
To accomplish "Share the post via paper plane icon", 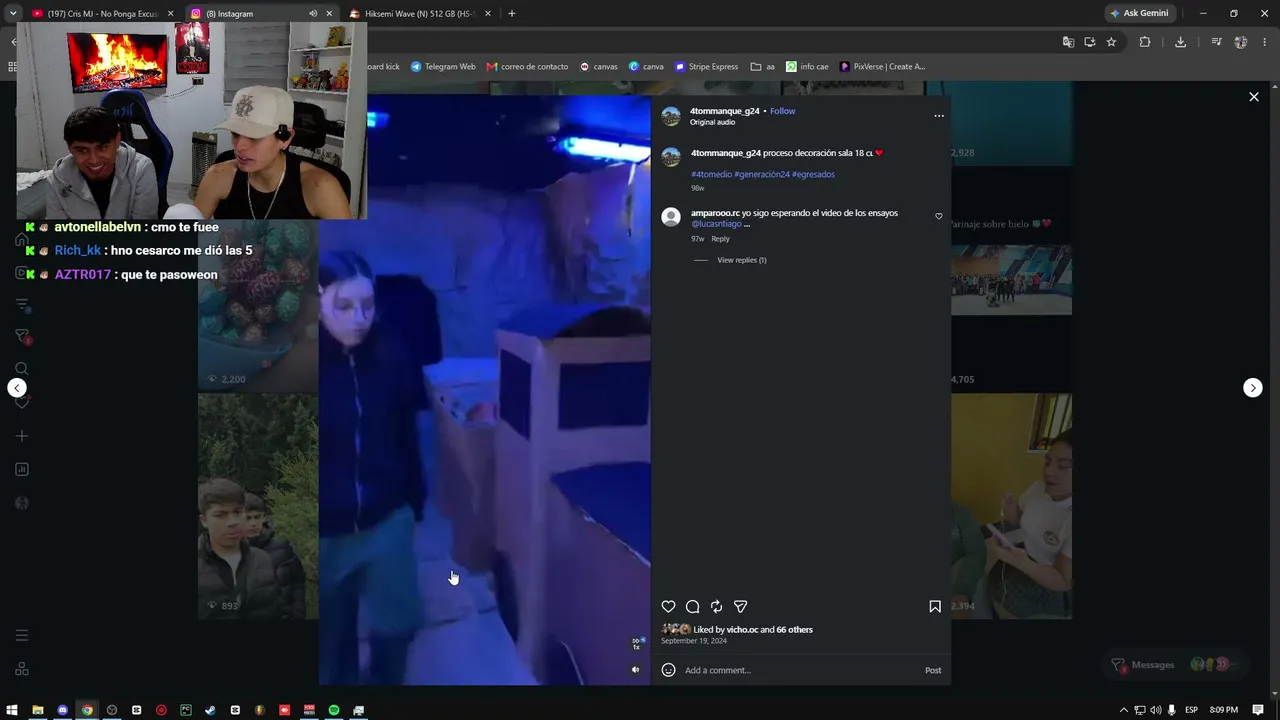I will click(740, 607).
